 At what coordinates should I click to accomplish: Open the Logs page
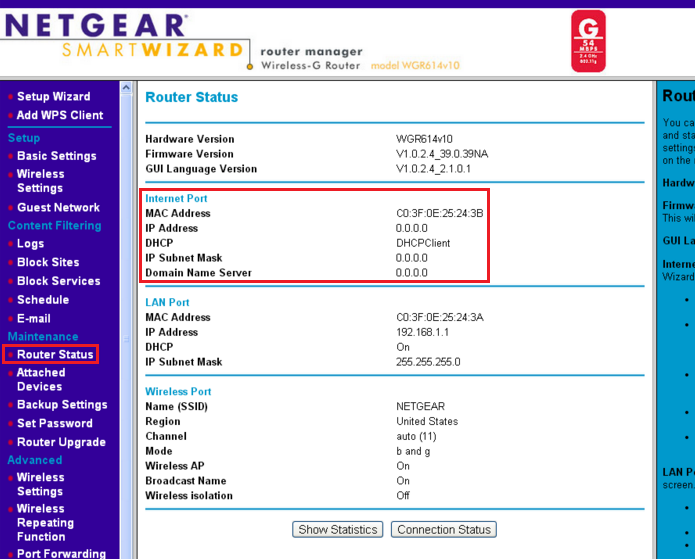(x=31, y=243)
